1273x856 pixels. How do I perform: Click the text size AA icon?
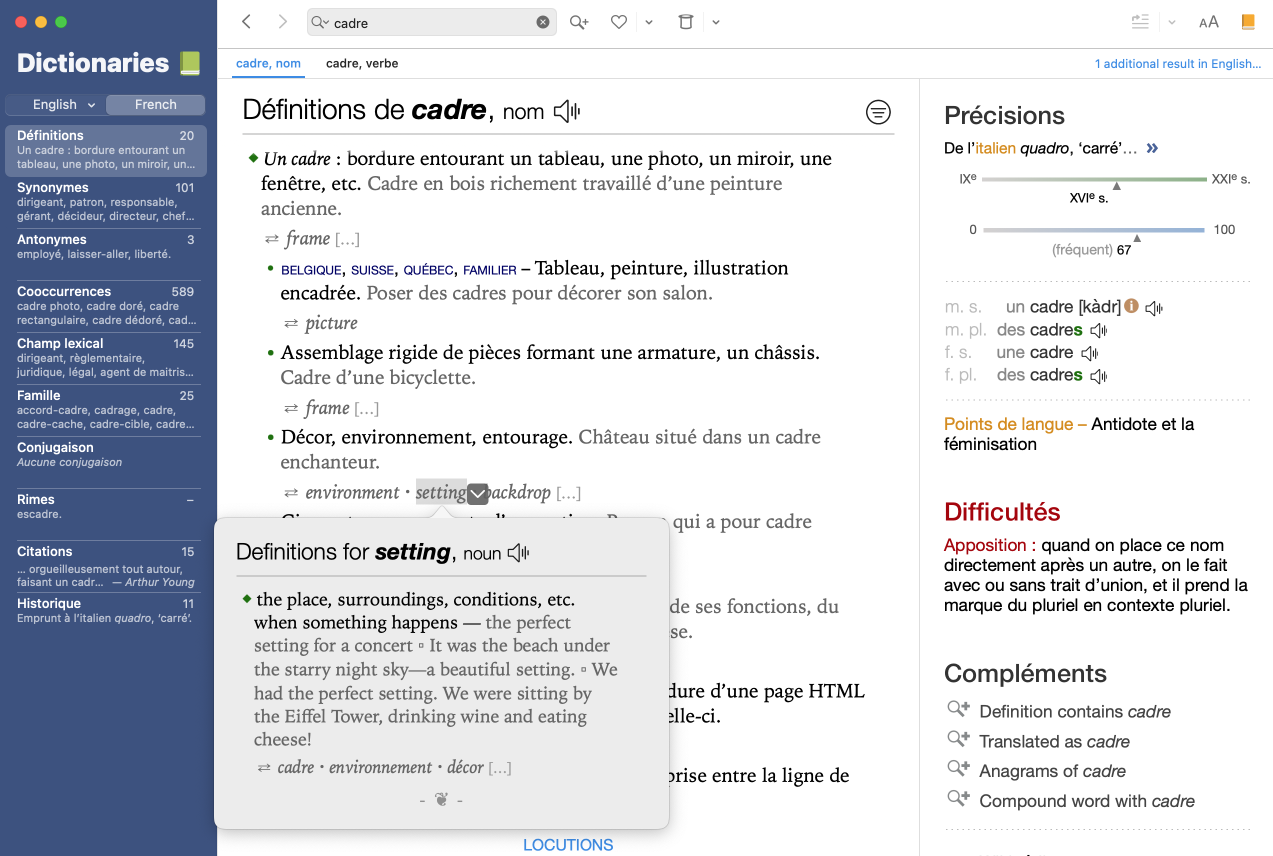click(x=1208, y=22)
